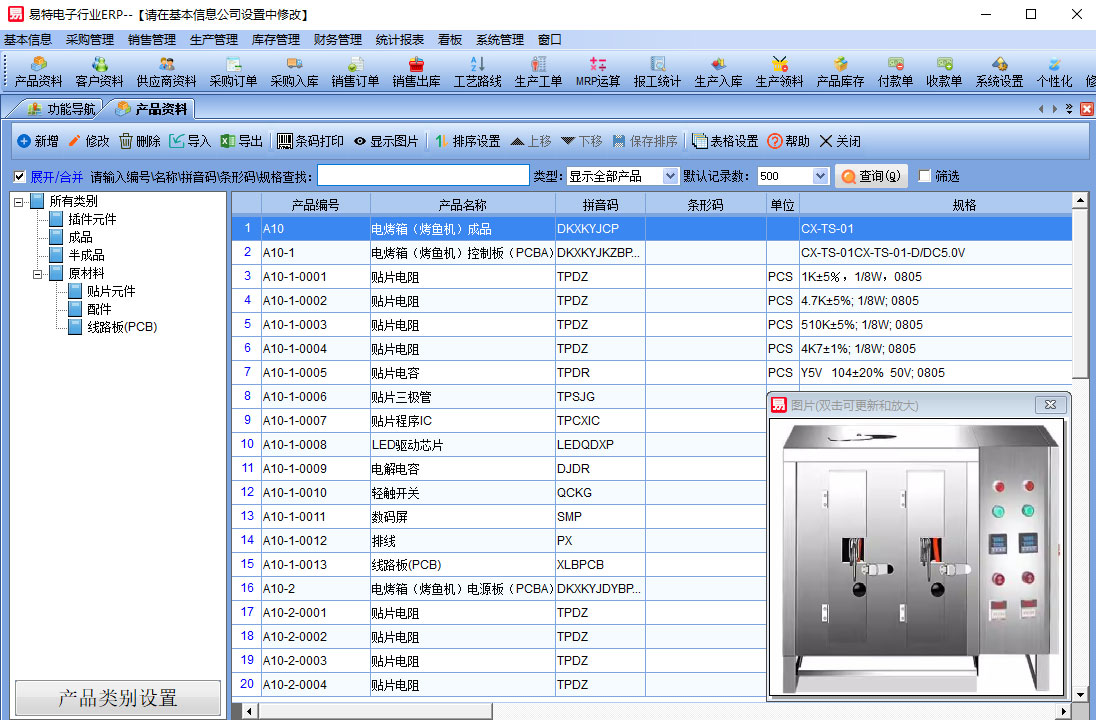The width and height of the screenshot is (1096, 720).
Task: Click the product search input field
Action: pyautogui.click(x=423, y=176)
